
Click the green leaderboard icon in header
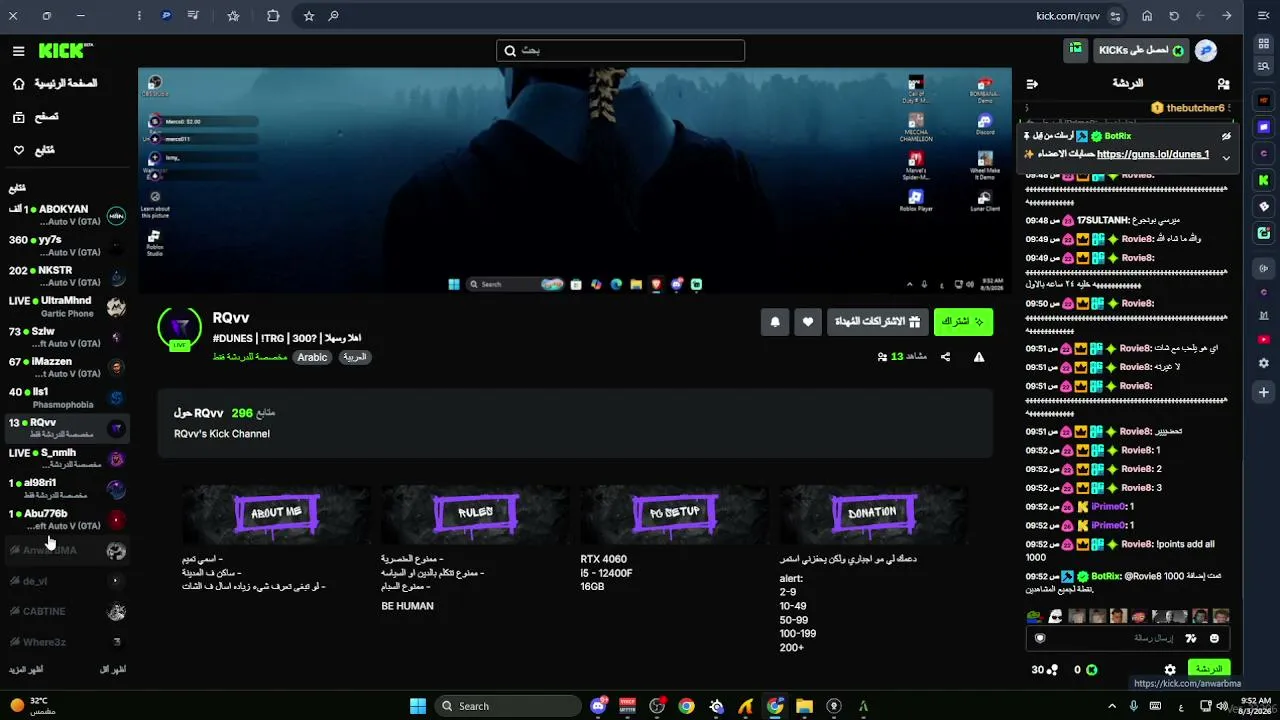coord(1075,50)
